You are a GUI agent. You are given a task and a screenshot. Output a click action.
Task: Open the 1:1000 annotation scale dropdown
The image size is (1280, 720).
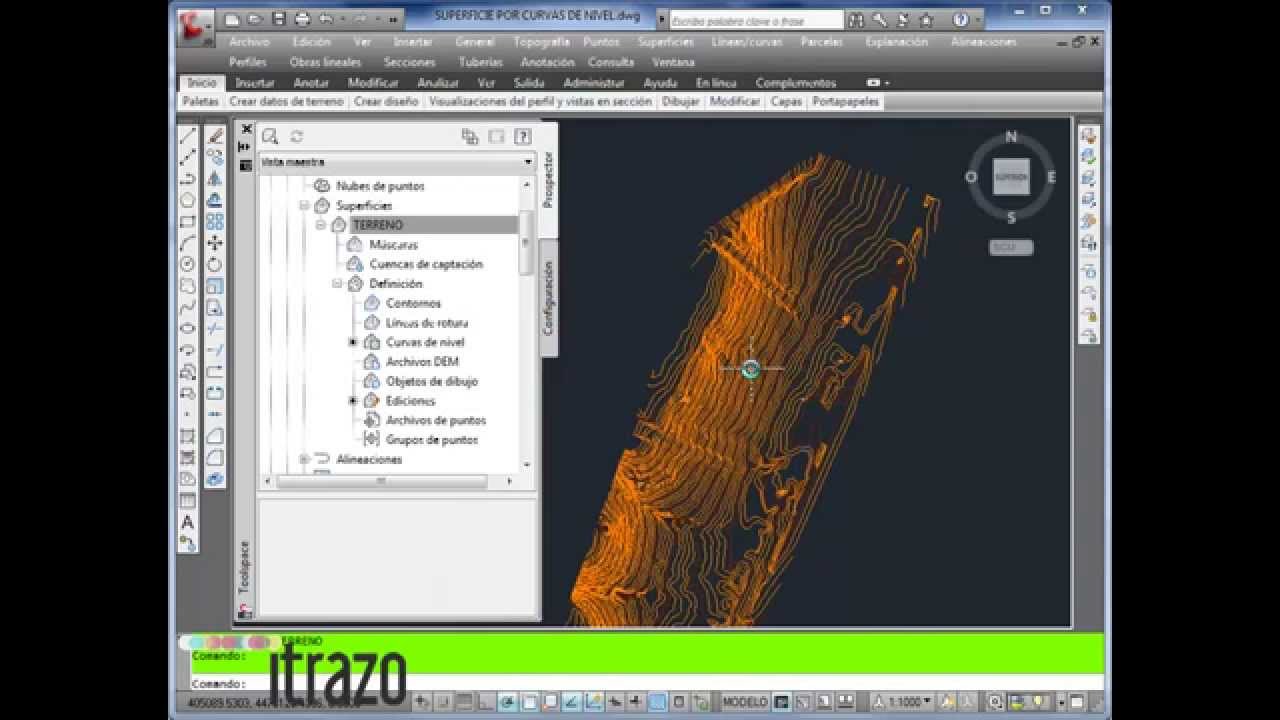(x=904, y=702)
